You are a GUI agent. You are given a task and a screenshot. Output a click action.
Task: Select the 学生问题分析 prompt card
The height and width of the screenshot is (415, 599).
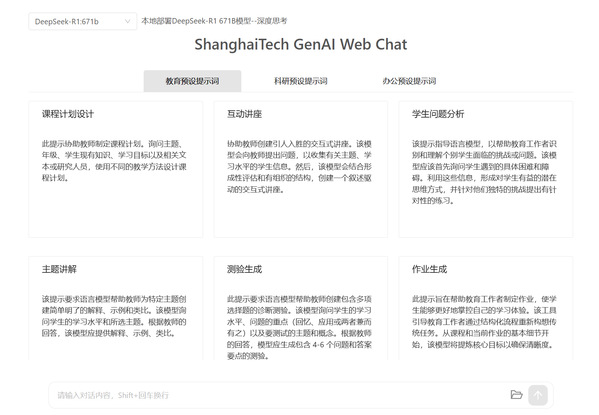click(486, 169)
